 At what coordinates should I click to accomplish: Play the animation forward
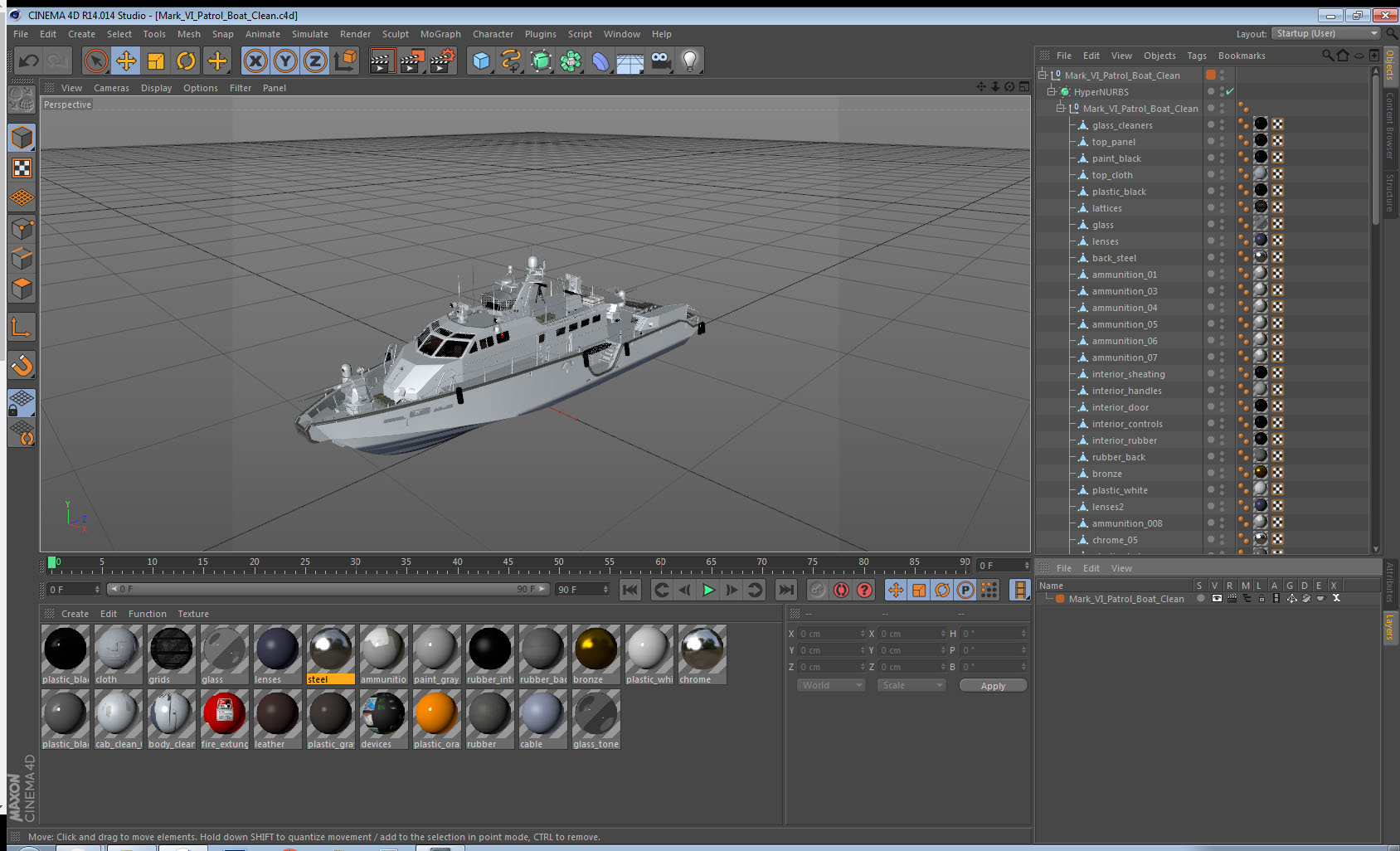pos(708,590)
